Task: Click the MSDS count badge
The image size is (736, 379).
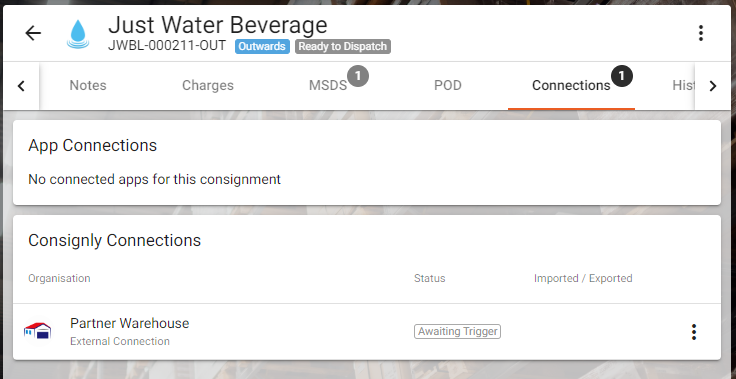Action: click(x=358, y=76)
